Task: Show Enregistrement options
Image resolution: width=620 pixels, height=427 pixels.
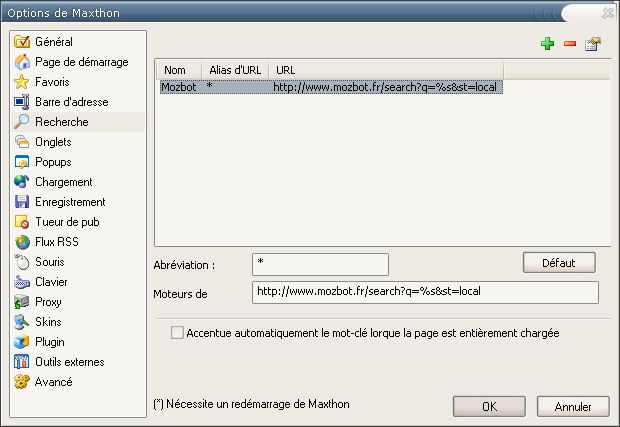Action: (x=70, y=202)
